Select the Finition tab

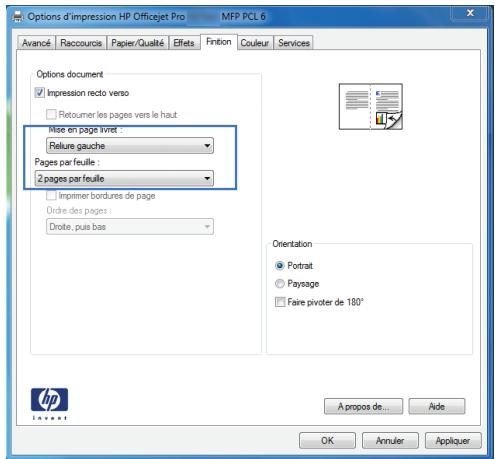pyautogui.click(x=219, y=42)
